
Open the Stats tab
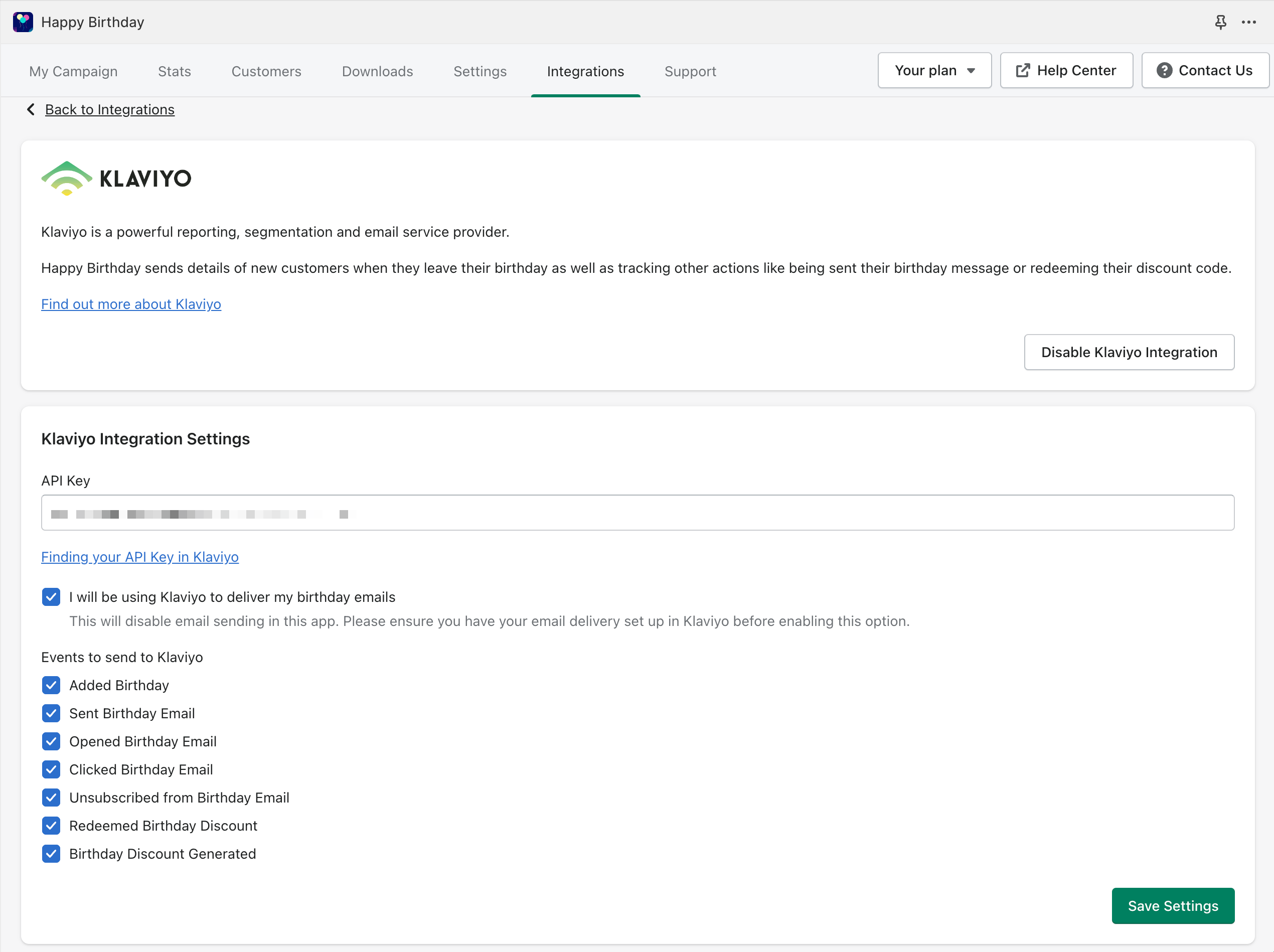(174, 71)
